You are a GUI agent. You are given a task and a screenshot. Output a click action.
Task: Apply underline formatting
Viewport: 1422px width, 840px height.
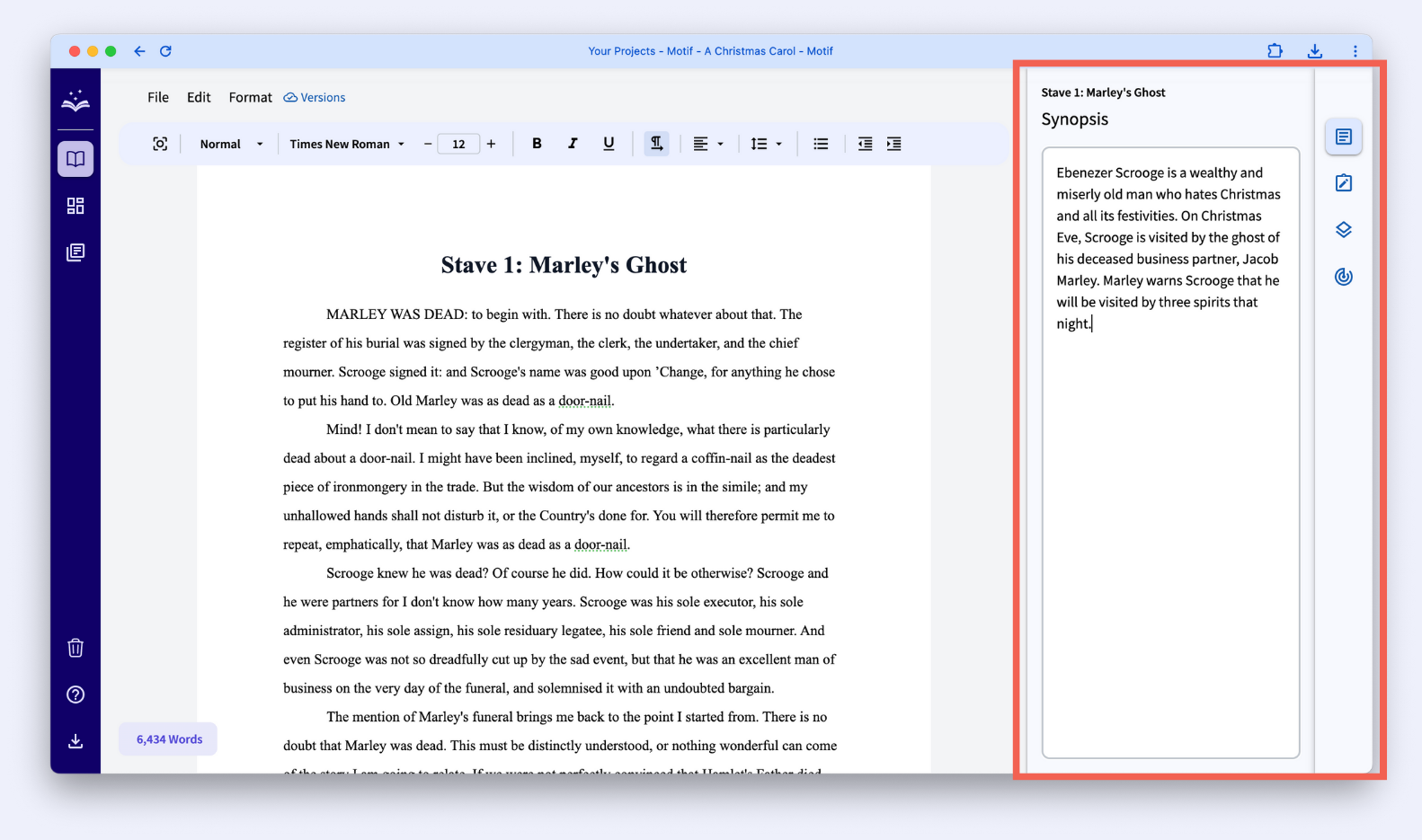[609, 144]
